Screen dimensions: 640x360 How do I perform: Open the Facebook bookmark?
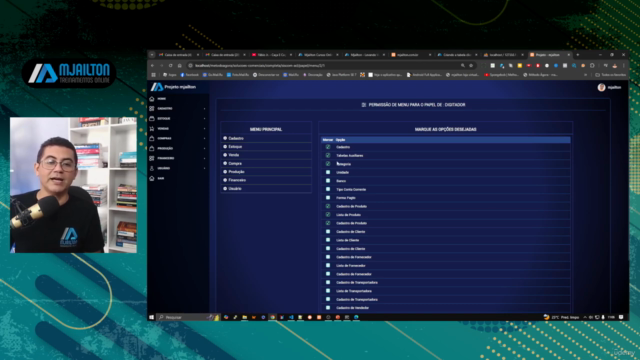click(x=189, y=75)
